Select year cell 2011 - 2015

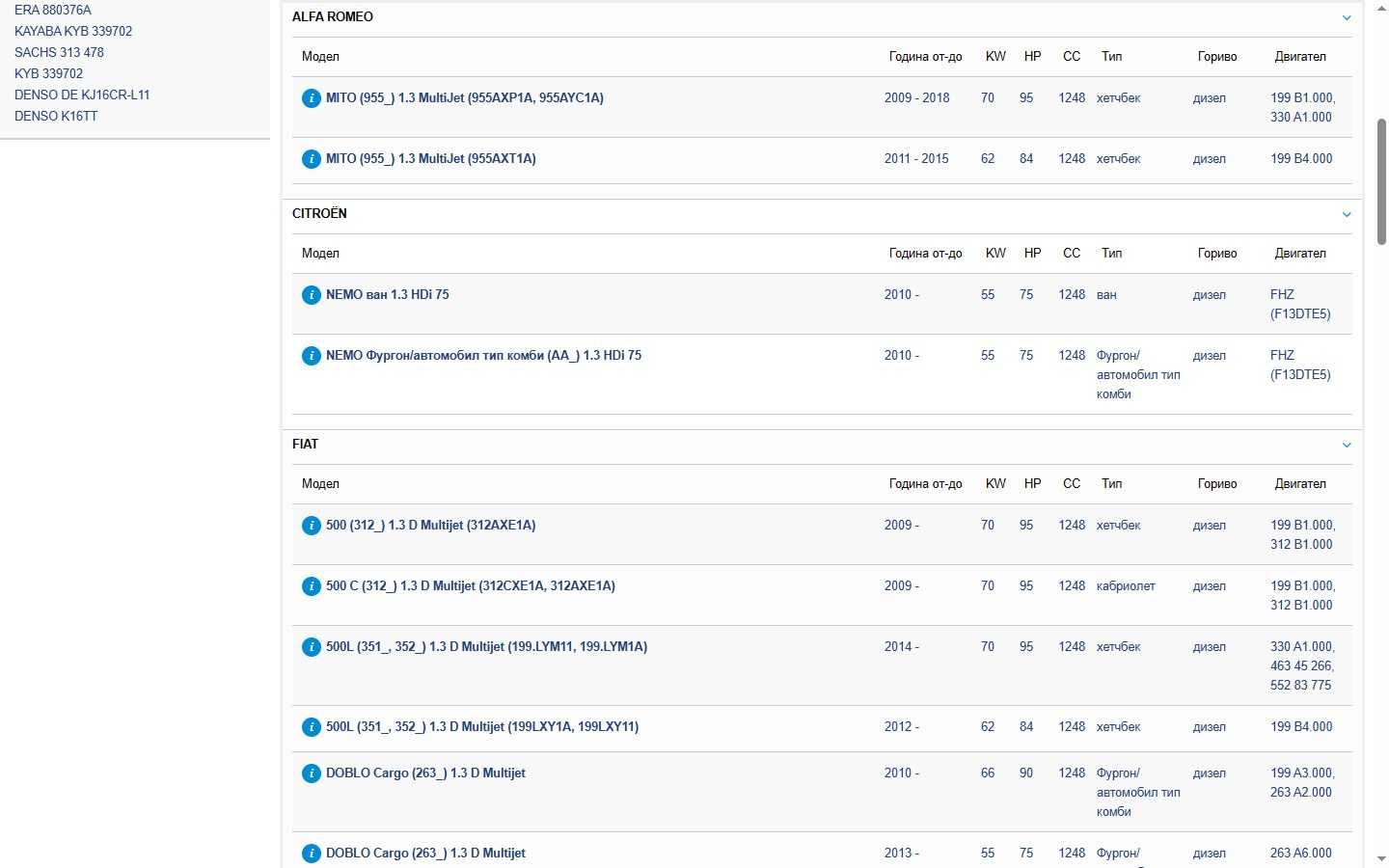(x=916, y=158)
